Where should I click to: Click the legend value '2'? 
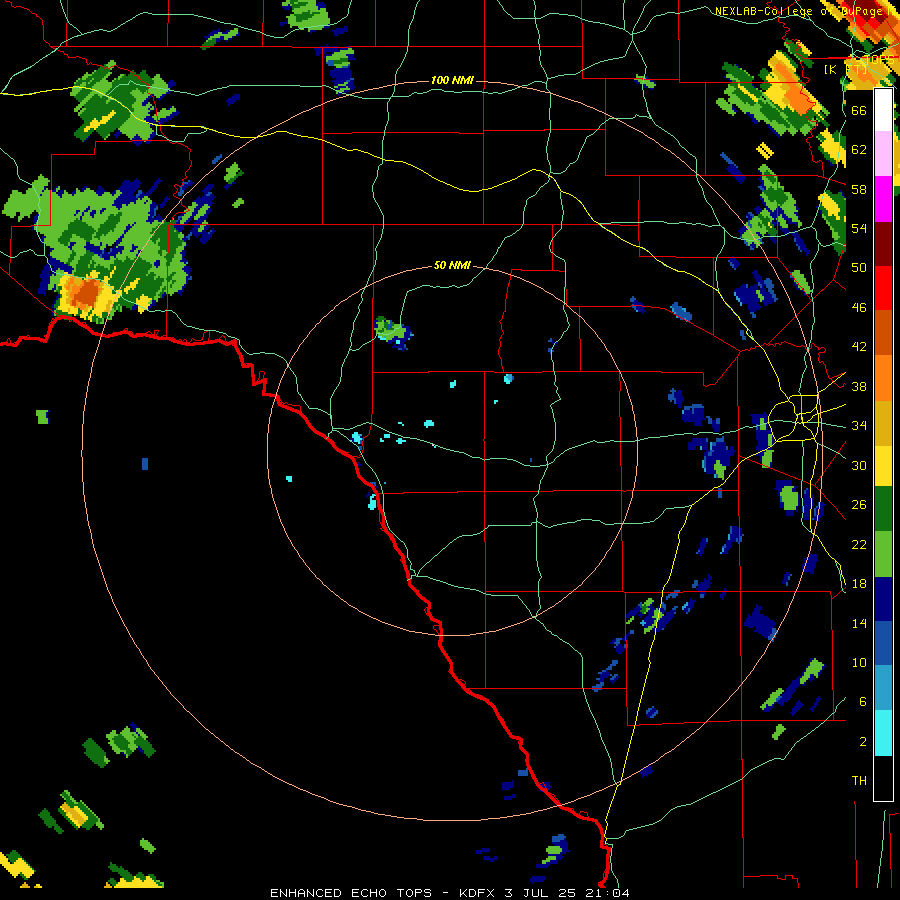tap(863, 742)
